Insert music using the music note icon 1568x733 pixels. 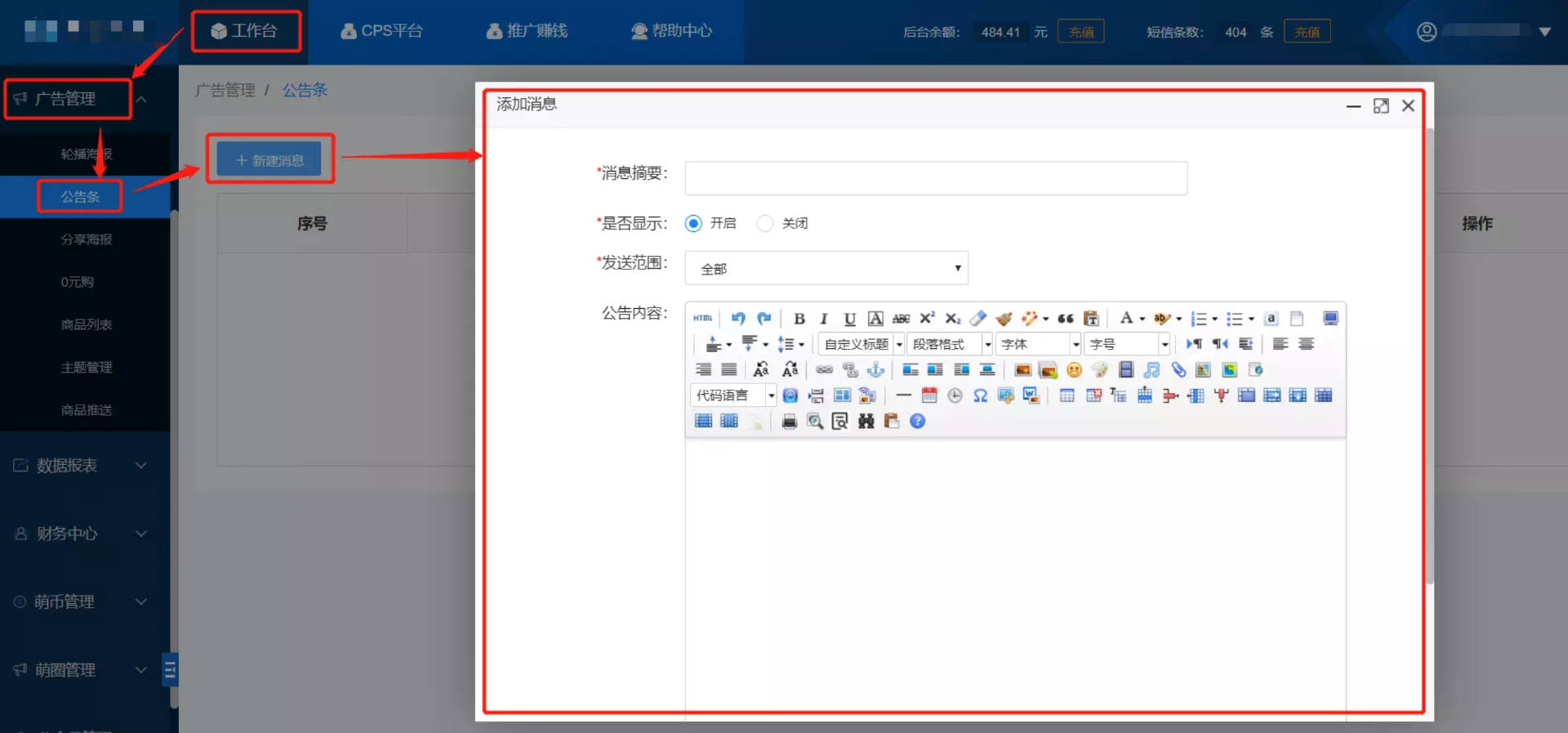pyautogui.click(x=1151, y=370)
